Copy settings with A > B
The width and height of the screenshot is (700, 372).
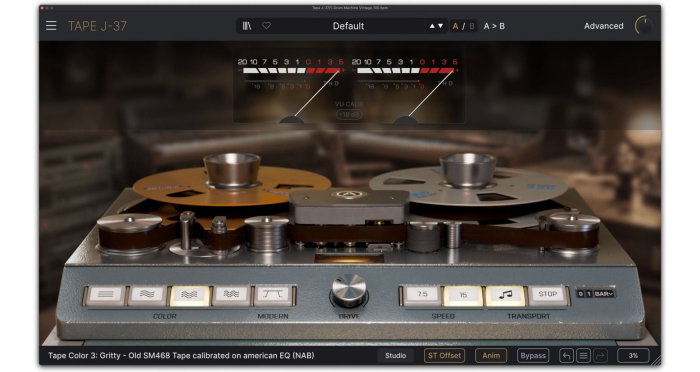(x=494, y=26)
